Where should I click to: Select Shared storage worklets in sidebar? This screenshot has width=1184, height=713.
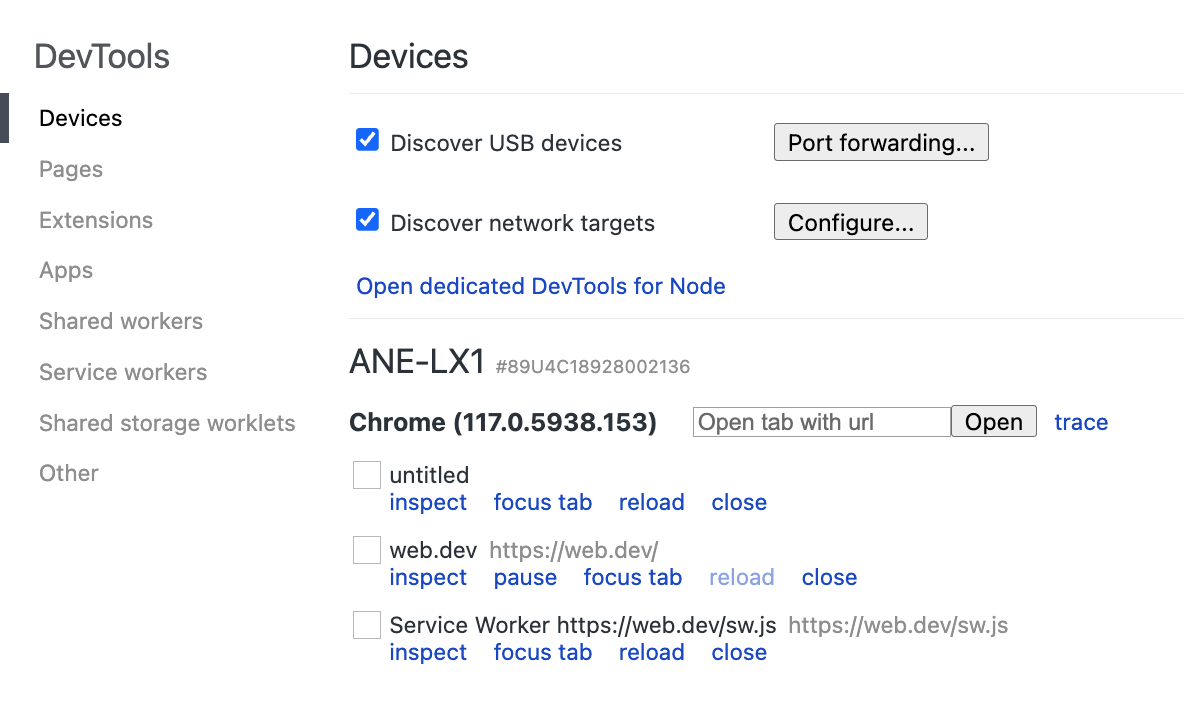click(167, 423)
